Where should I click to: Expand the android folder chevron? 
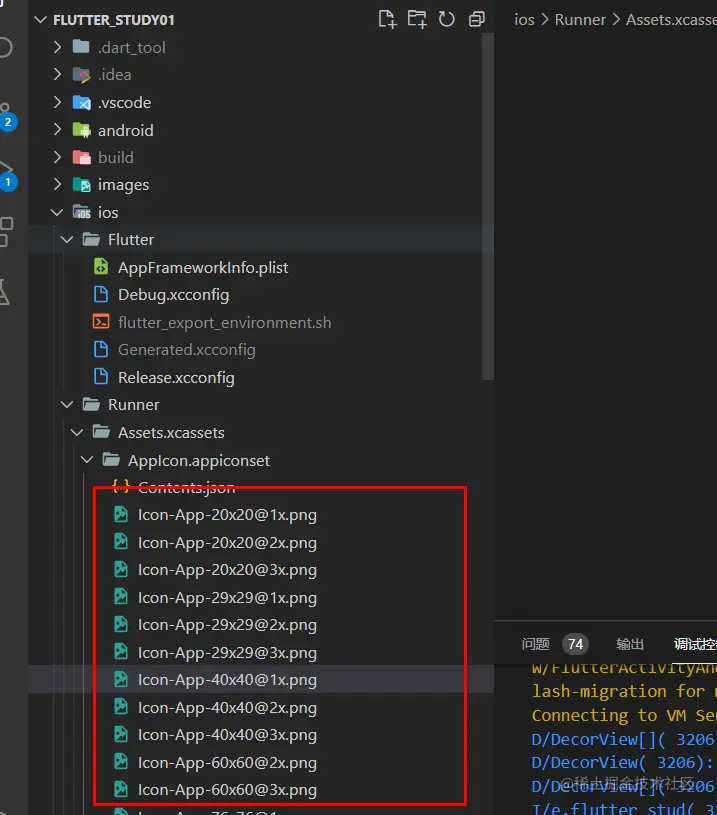coord(57,130)
